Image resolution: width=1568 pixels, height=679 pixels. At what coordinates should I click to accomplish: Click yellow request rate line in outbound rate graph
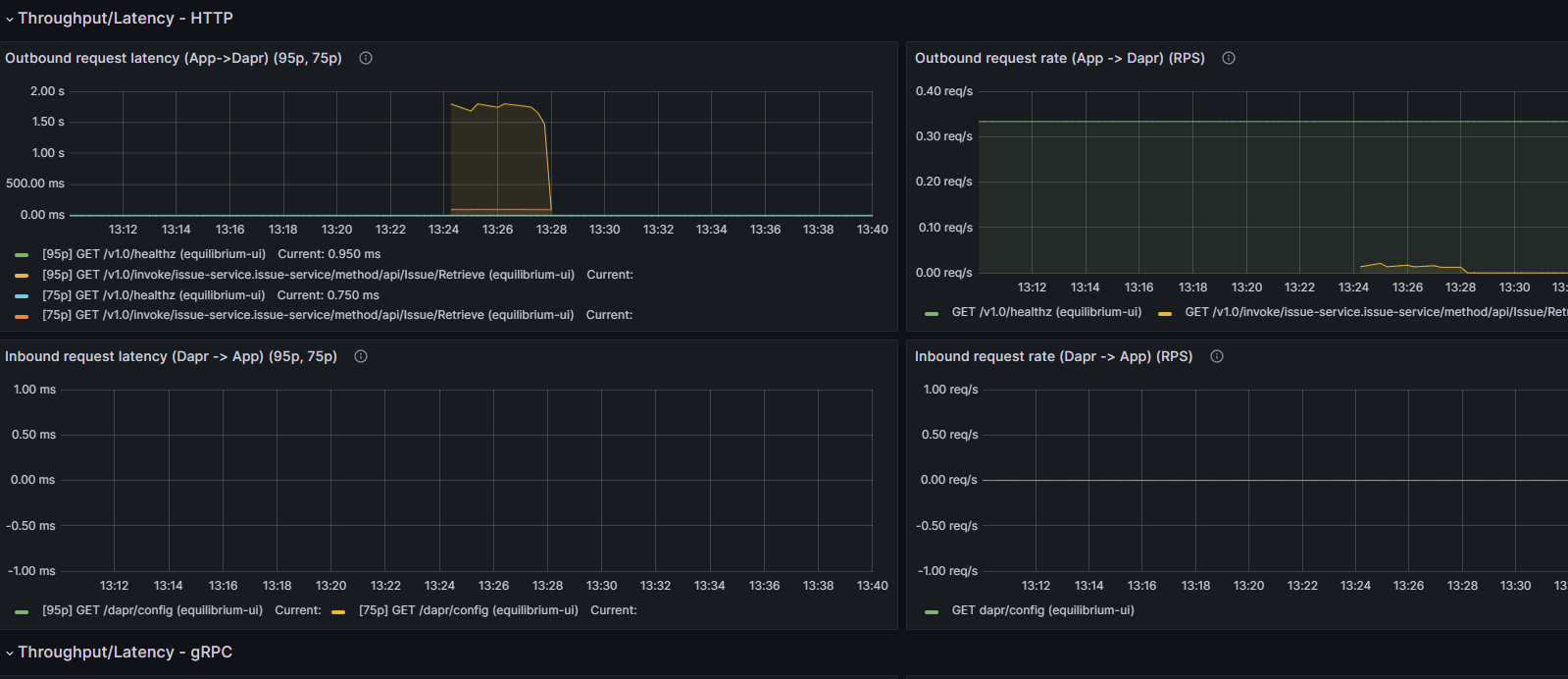1412,266
